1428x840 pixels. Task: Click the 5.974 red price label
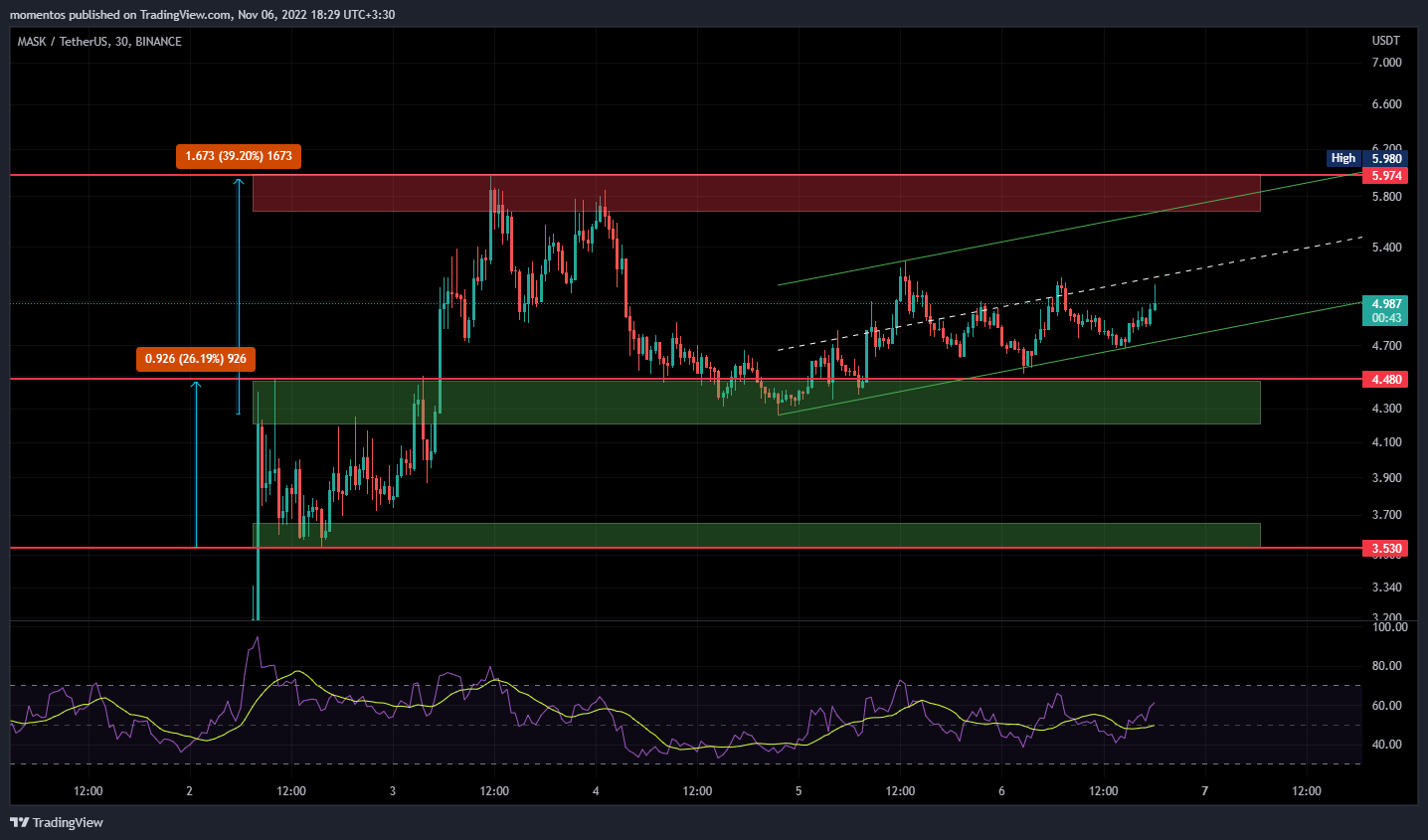pyautogui.click(x=1385, y=175)
